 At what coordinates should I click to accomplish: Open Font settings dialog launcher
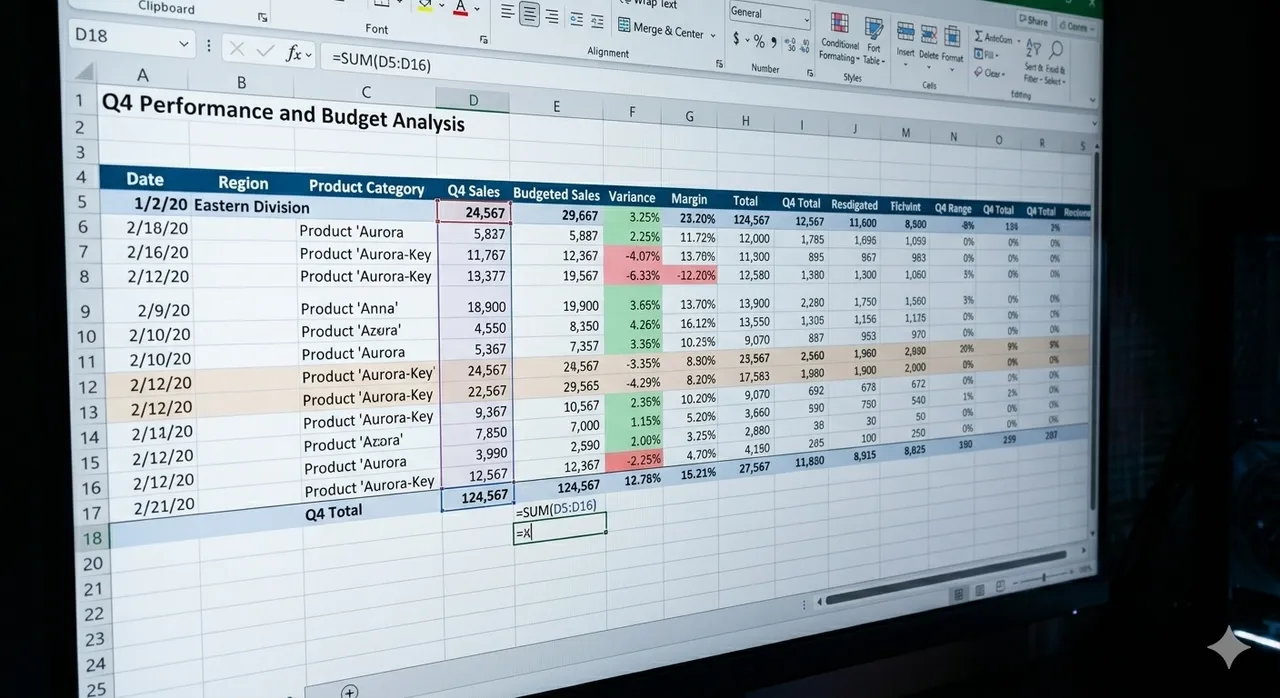click(x=484, y=39)
